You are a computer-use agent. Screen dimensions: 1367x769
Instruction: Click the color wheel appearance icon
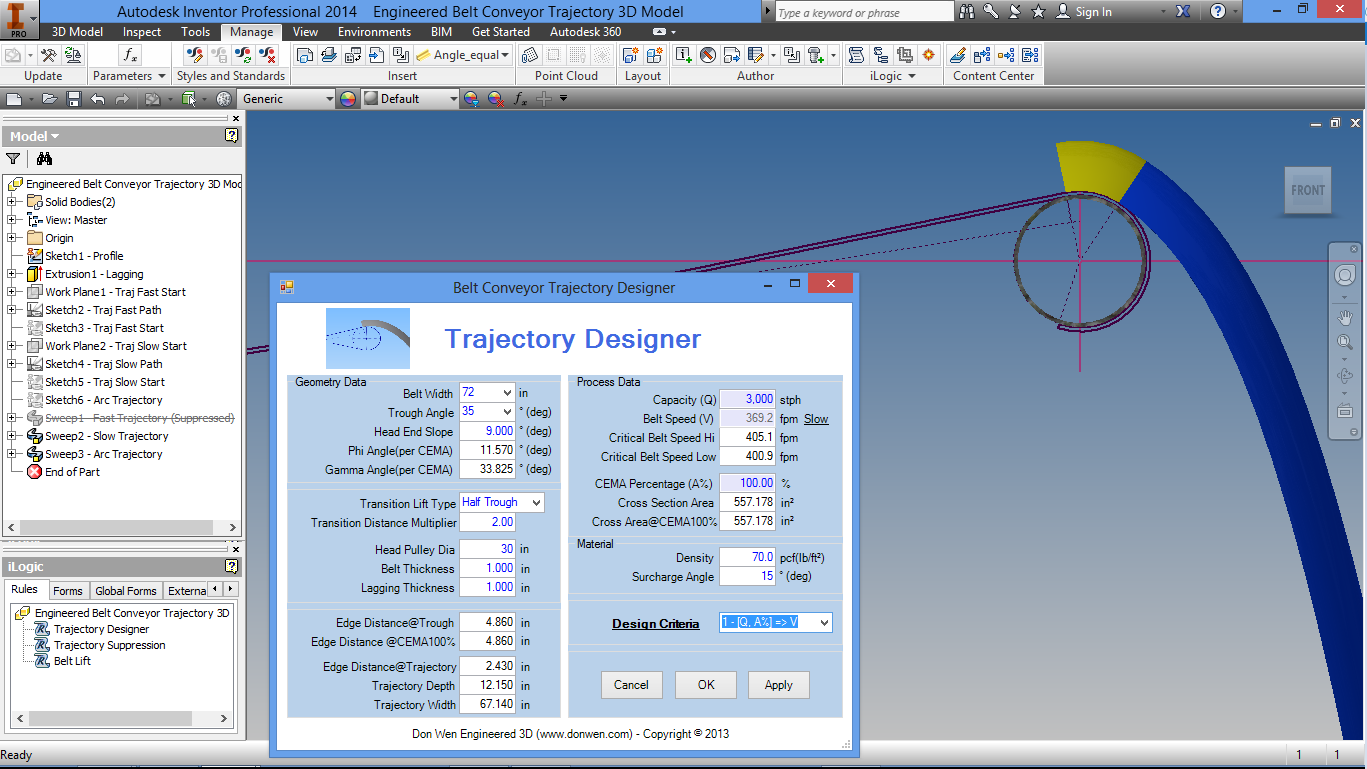point(348,99)
